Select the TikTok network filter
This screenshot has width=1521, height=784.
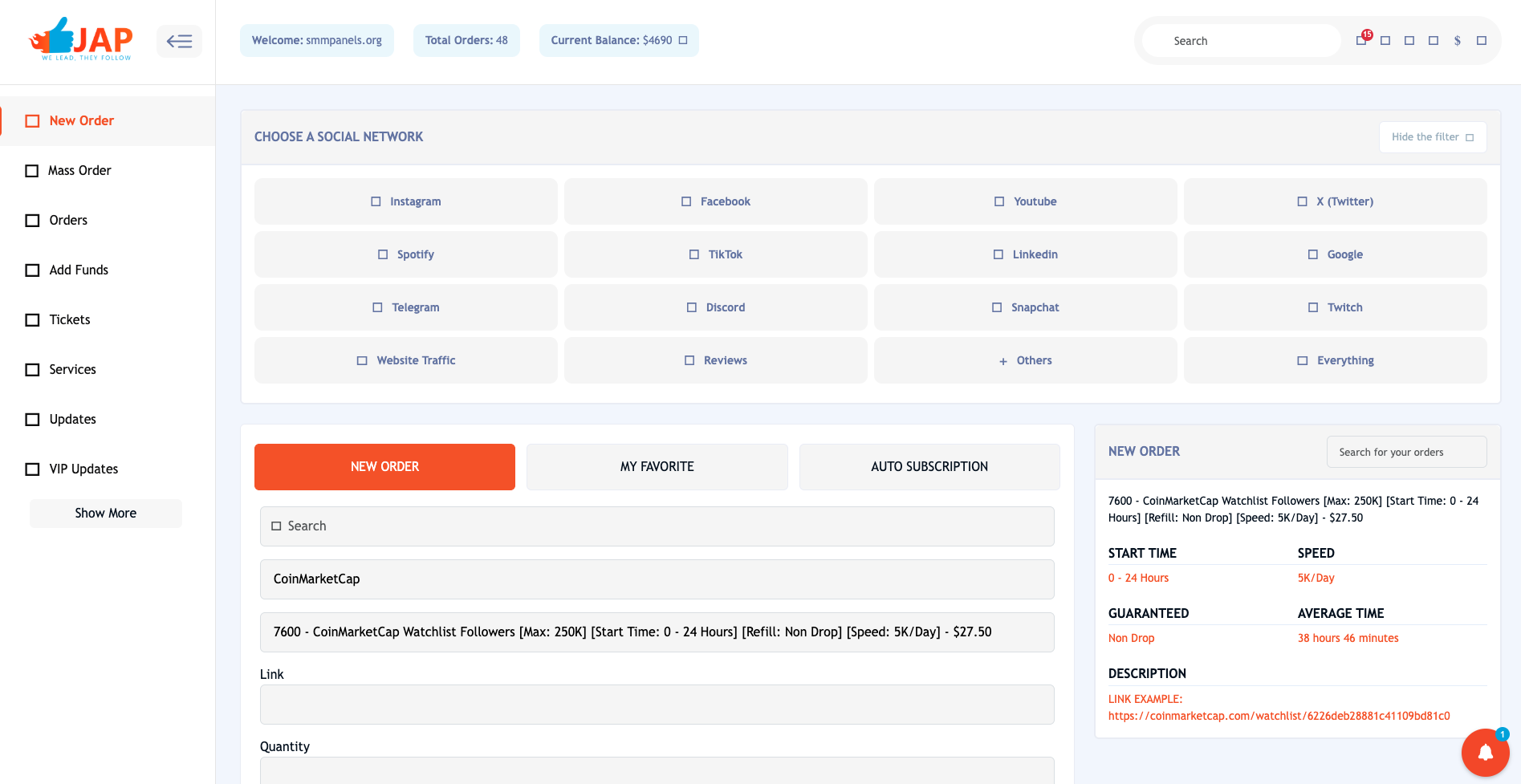(x=715, y=254)
